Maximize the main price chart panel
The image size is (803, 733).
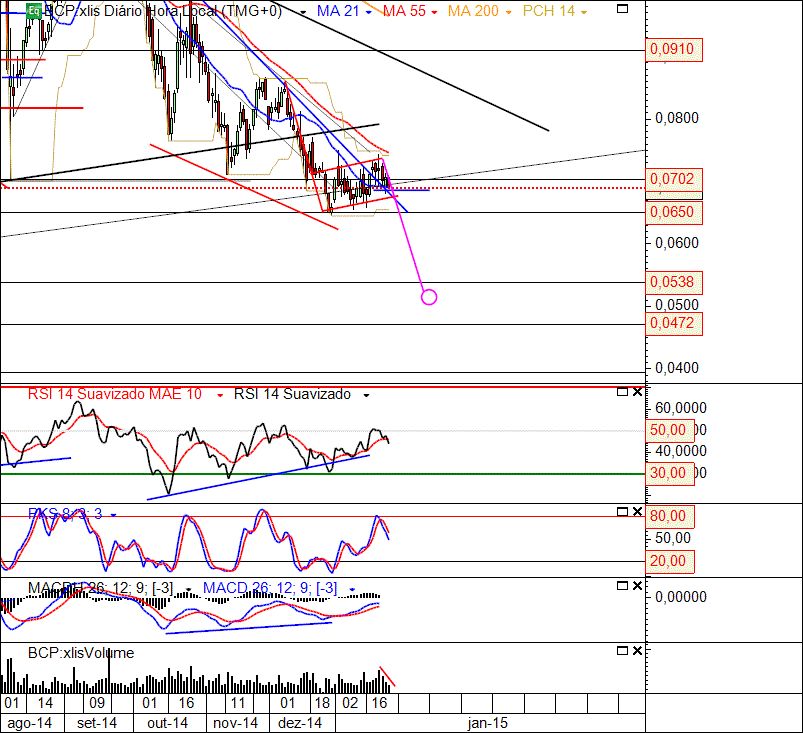tap(622, 9)
